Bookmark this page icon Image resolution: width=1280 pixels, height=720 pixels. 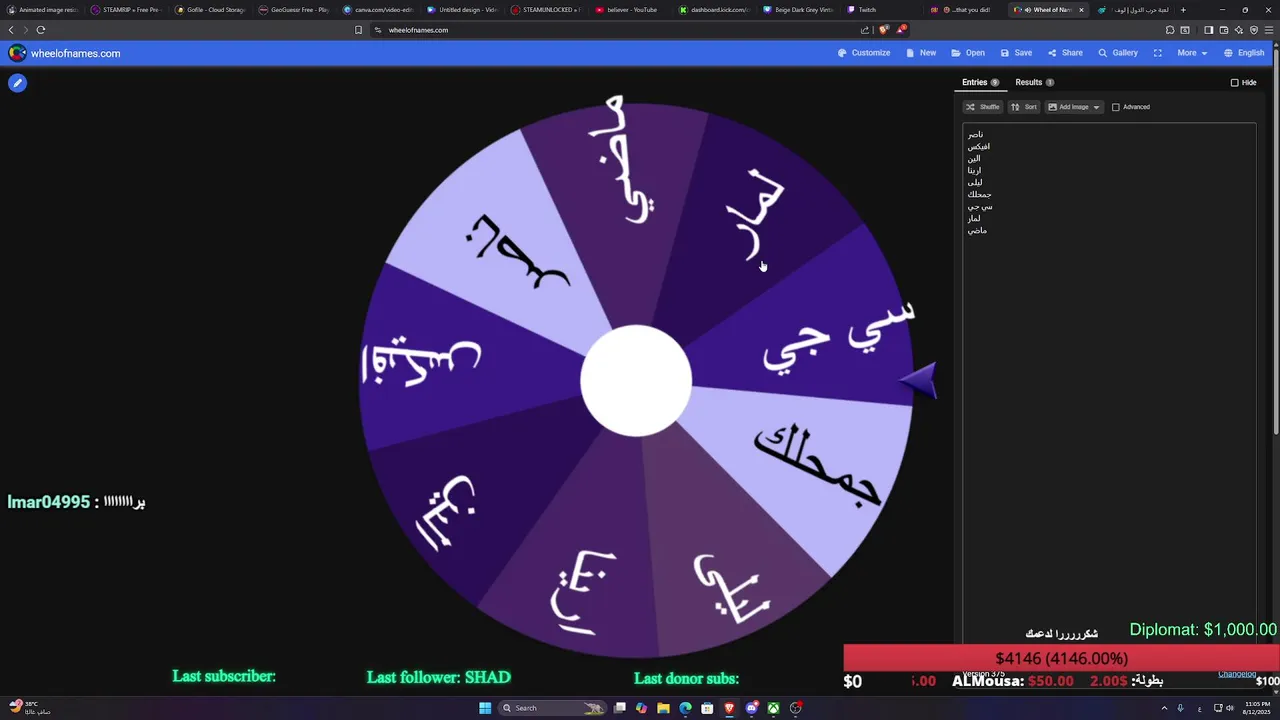[358, 30]
